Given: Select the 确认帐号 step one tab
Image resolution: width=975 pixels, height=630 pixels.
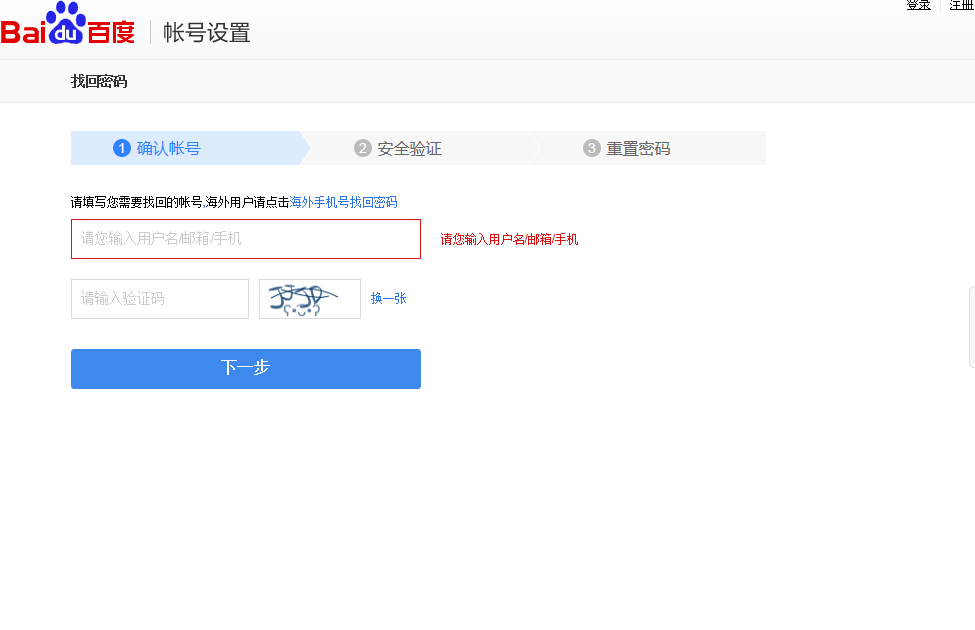Looking at the screenshot, I should [x=190, y=148].
